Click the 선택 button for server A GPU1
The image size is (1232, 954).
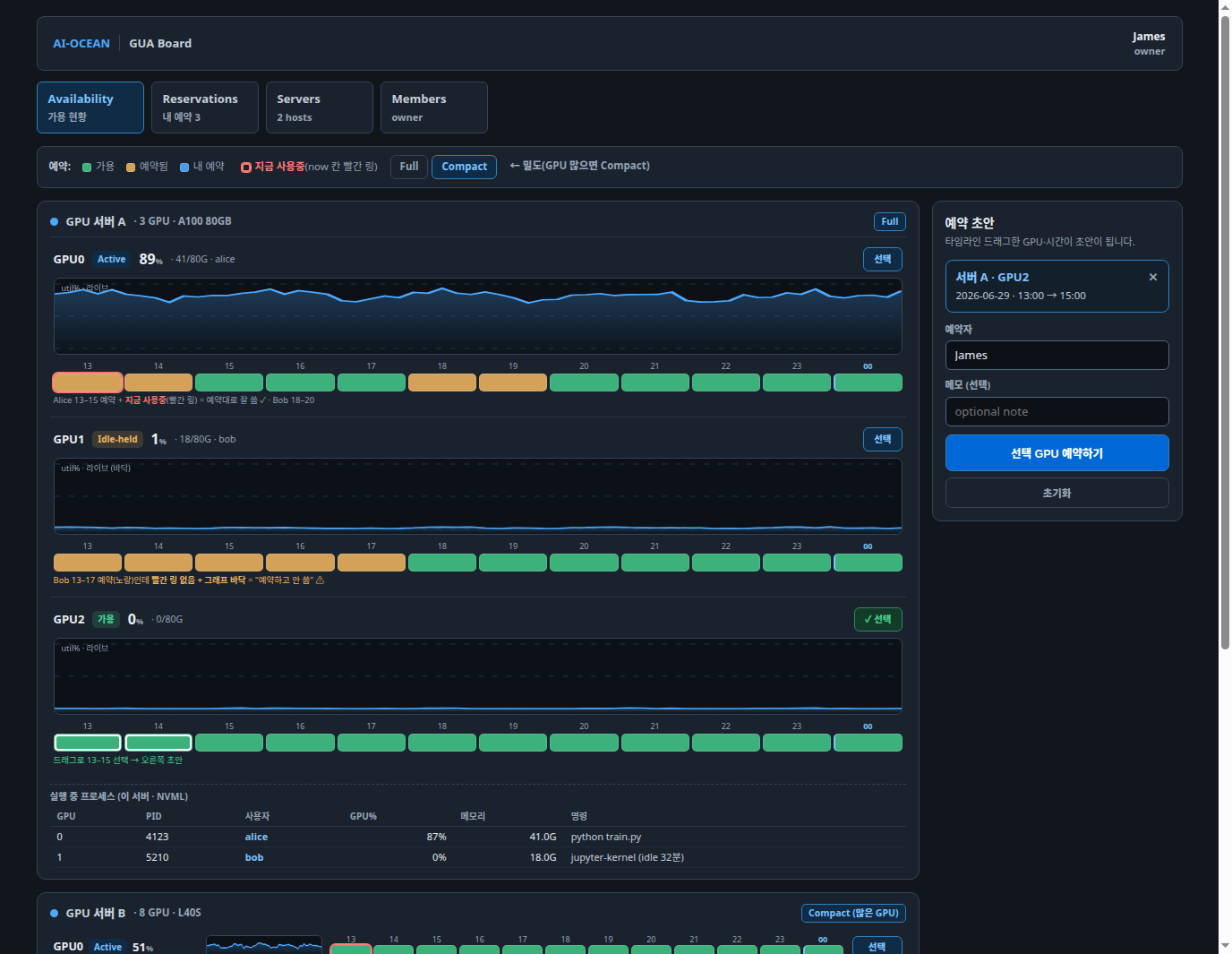point(883,439)
